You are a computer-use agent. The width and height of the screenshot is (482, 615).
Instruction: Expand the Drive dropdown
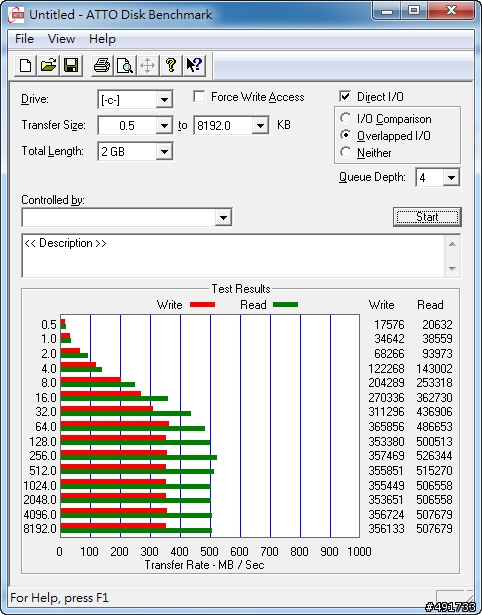(x=164, y=100)
